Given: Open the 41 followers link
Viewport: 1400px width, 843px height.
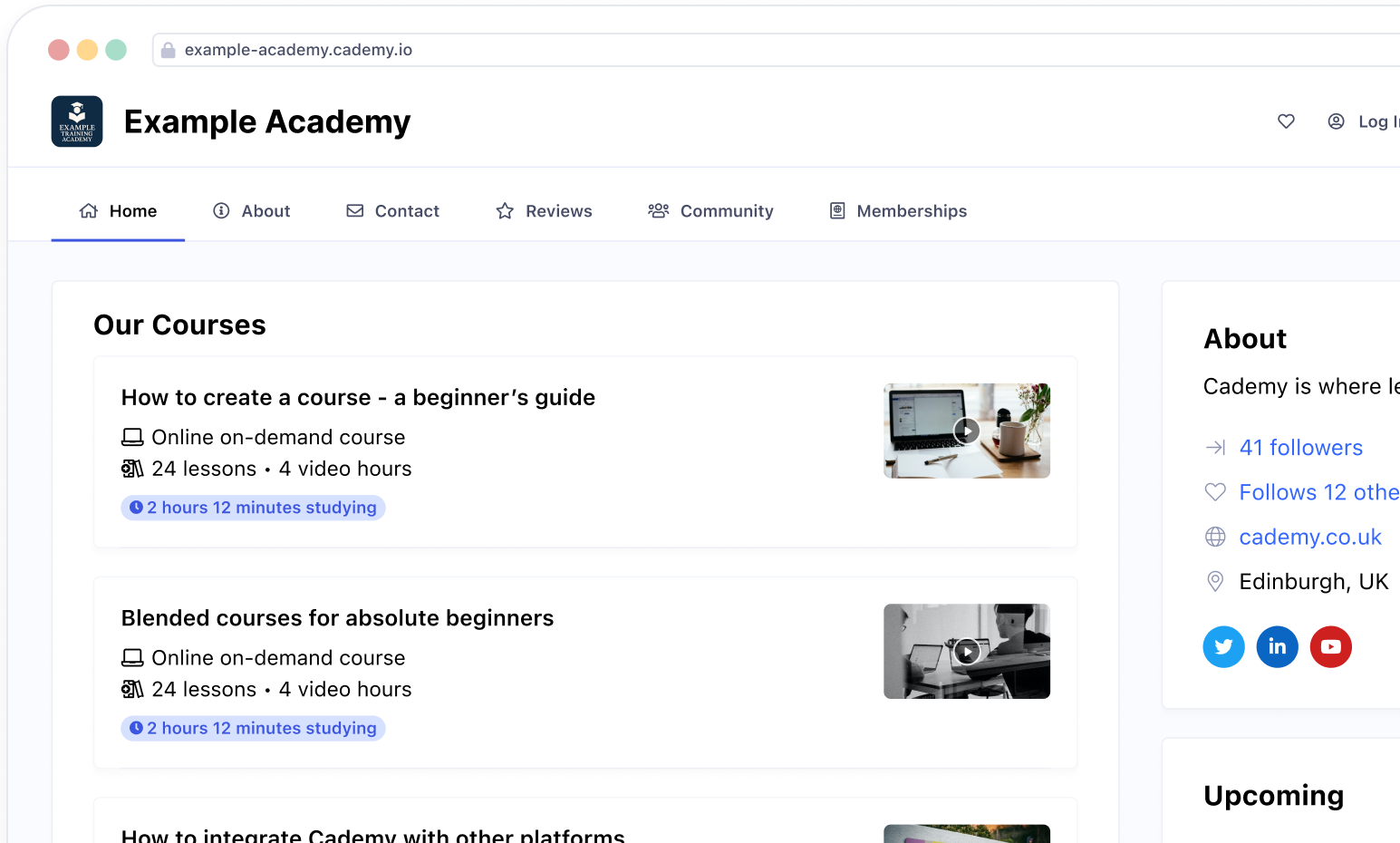Looking at the screenshot, I should pos(1301,448).
